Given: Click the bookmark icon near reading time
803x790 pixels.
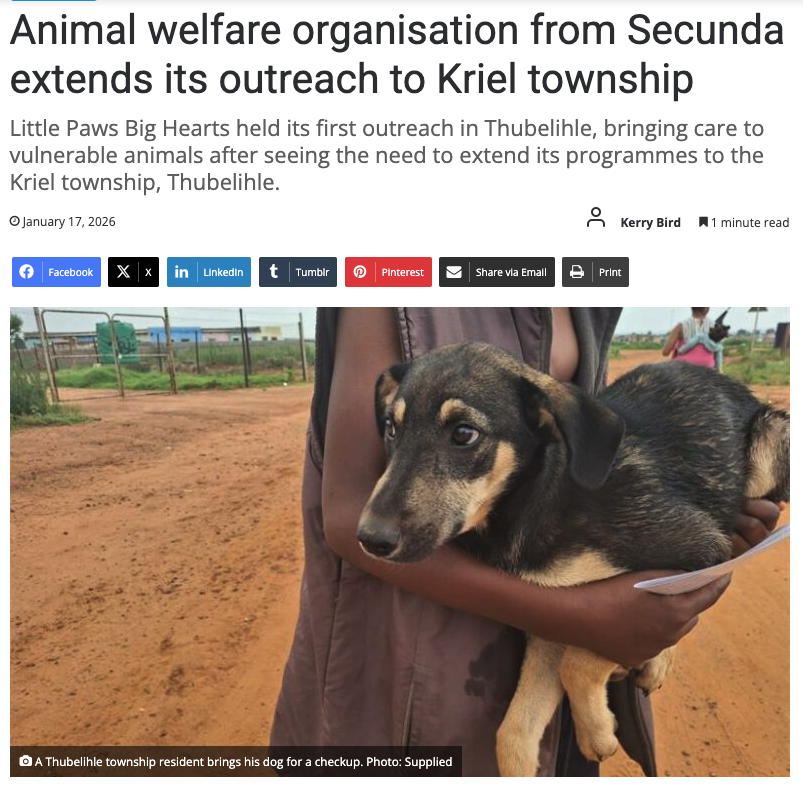Looking at the screenshot, I should click(703, 222).
